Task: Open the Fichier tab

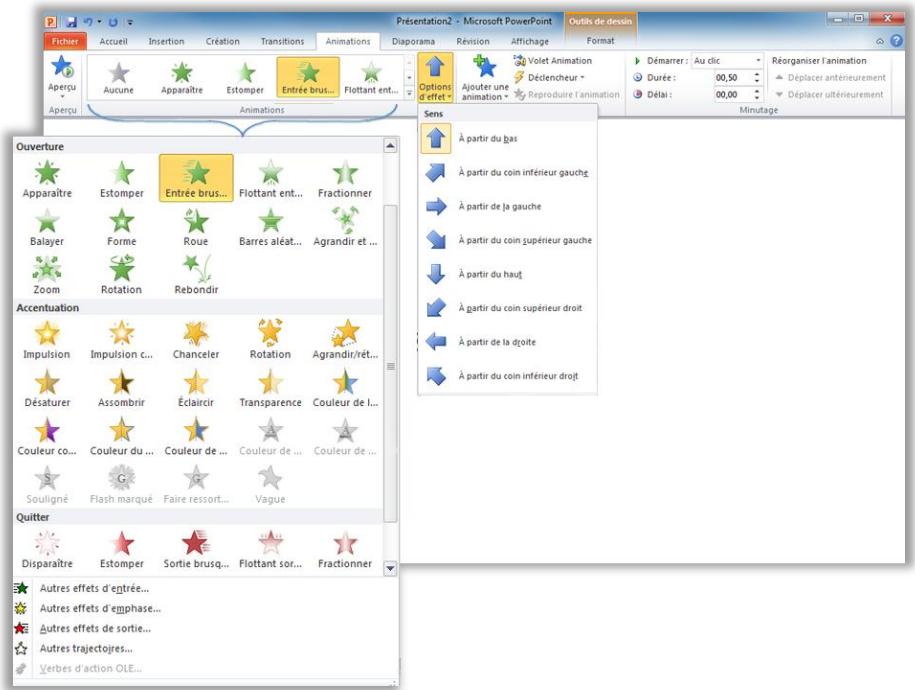Action: point(65,41)
